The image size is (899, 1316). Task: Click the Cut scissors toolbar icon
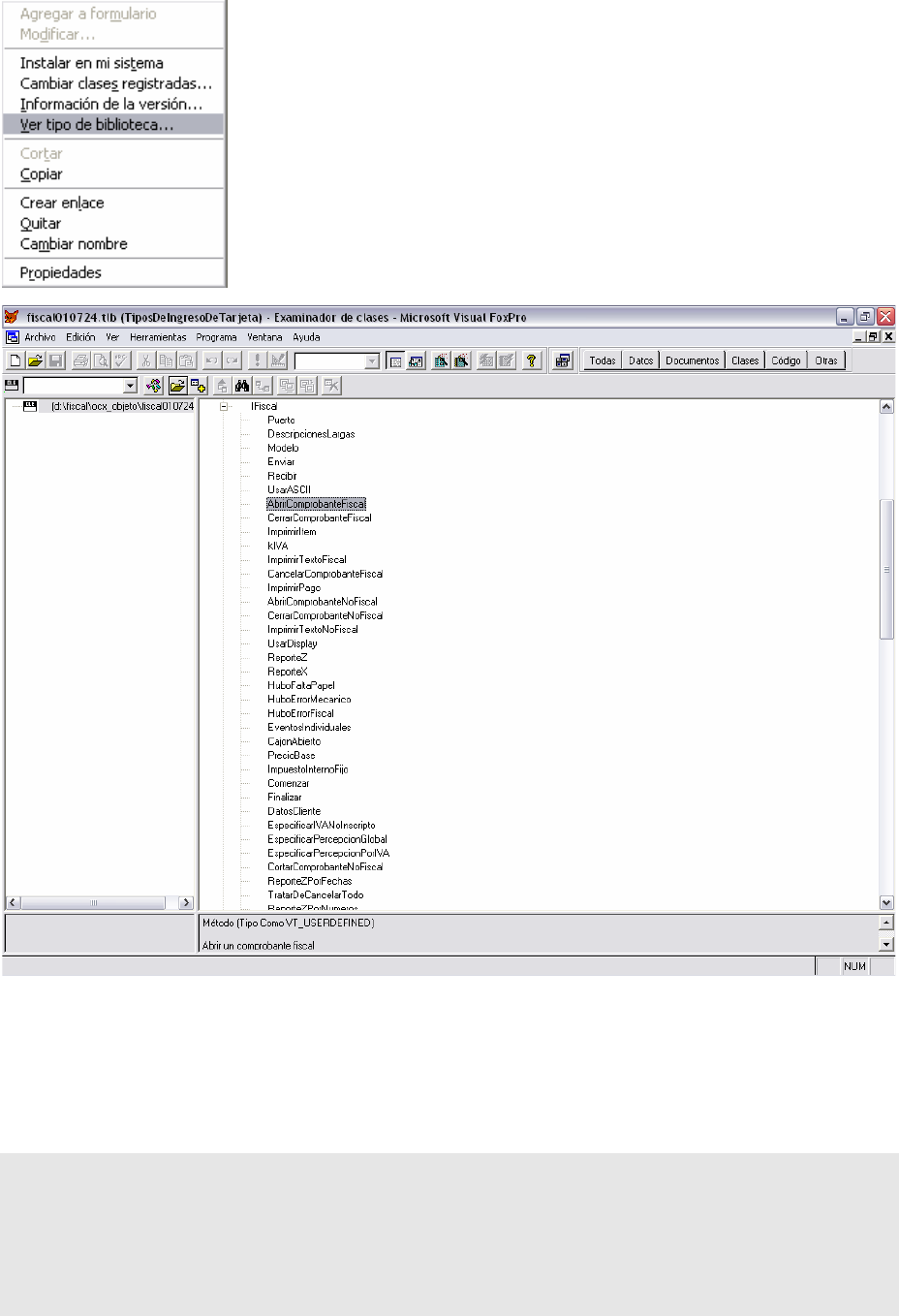tap(145, 360)
